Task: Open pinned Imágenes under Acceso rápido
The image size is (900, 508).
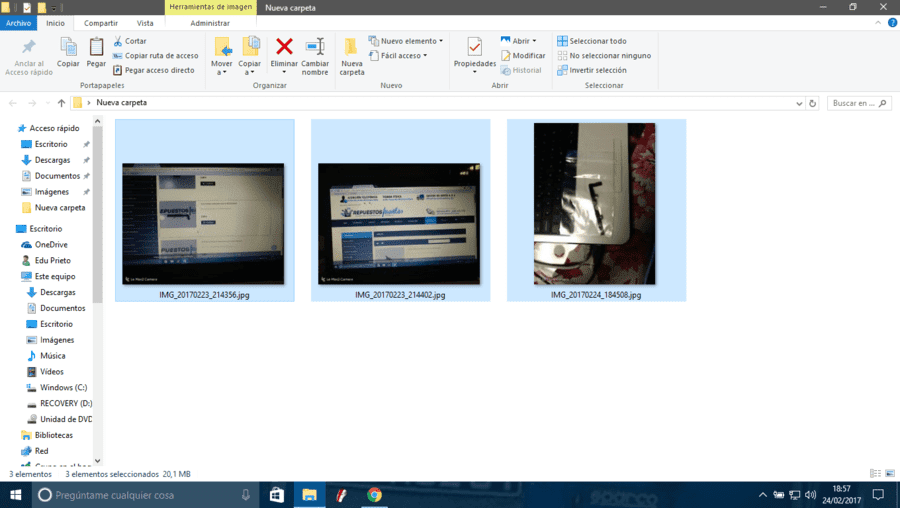Action: 52,192
